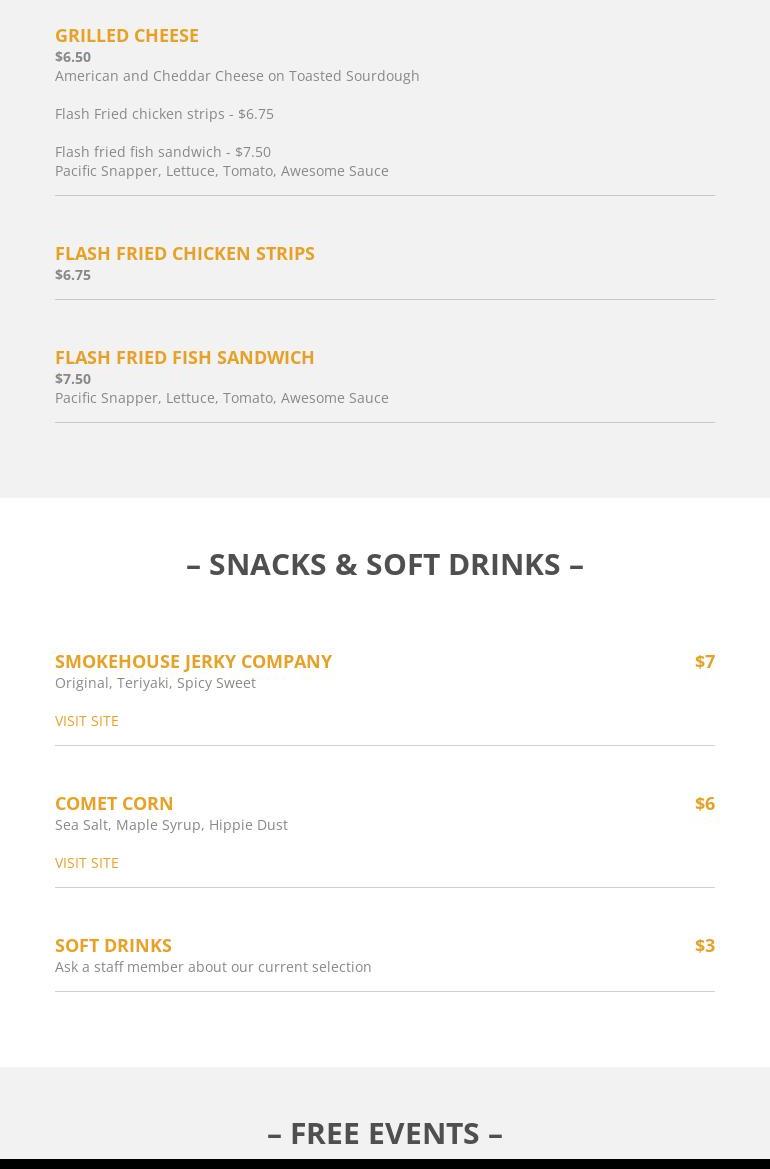Click the Flash Fried Fish Sandwich heading

click(184, 357)
